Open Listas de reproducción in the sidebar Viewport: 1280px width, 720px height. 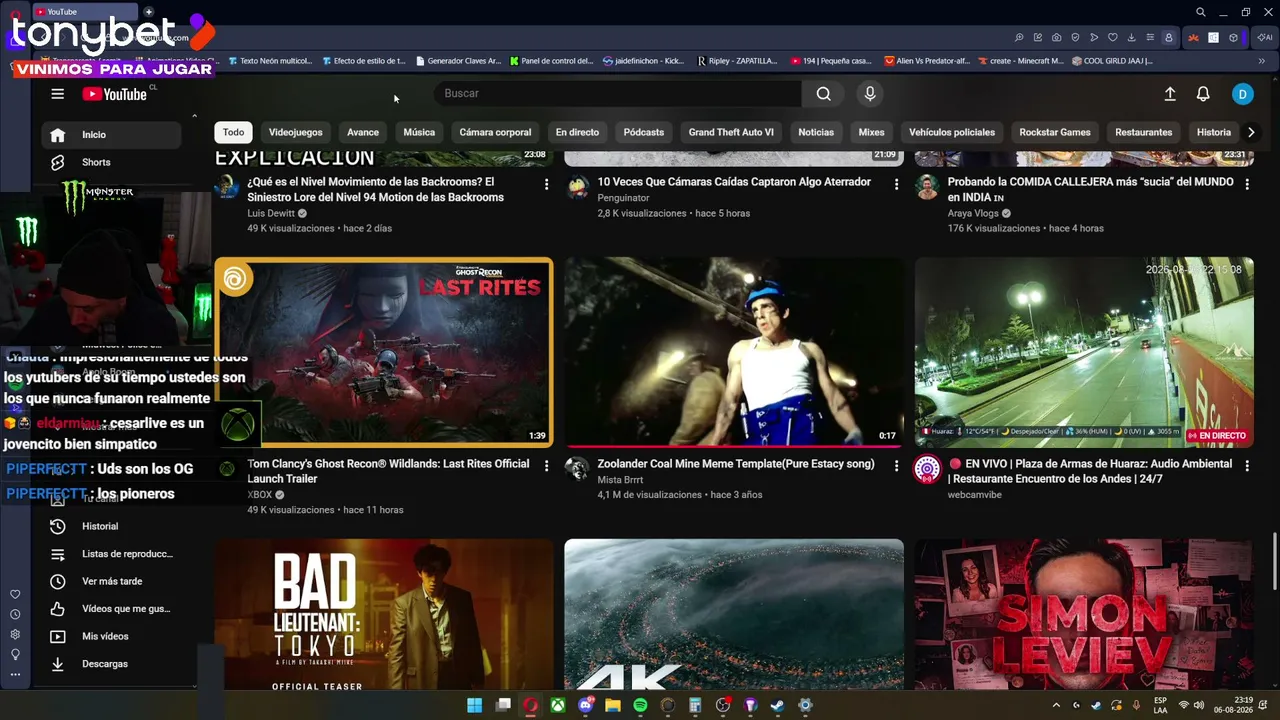click(x=112, y=554)
